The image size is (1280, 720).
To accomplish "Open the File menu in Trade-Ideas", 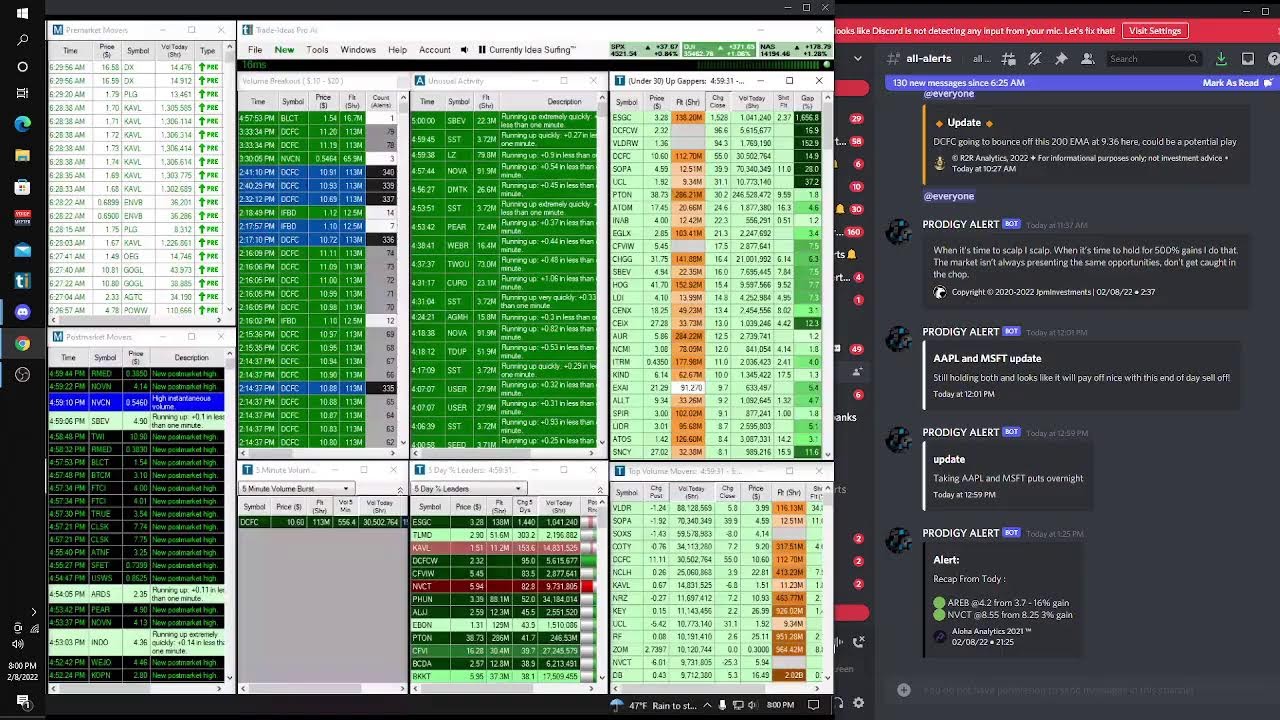I will 255,50.
